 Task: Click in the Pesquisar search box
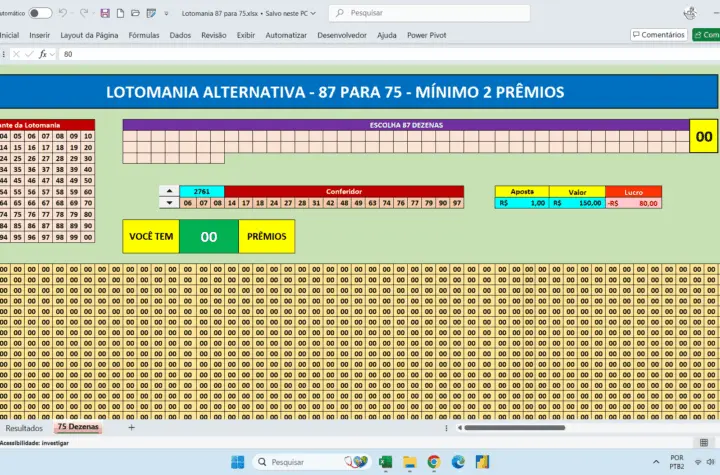(429, 13)
